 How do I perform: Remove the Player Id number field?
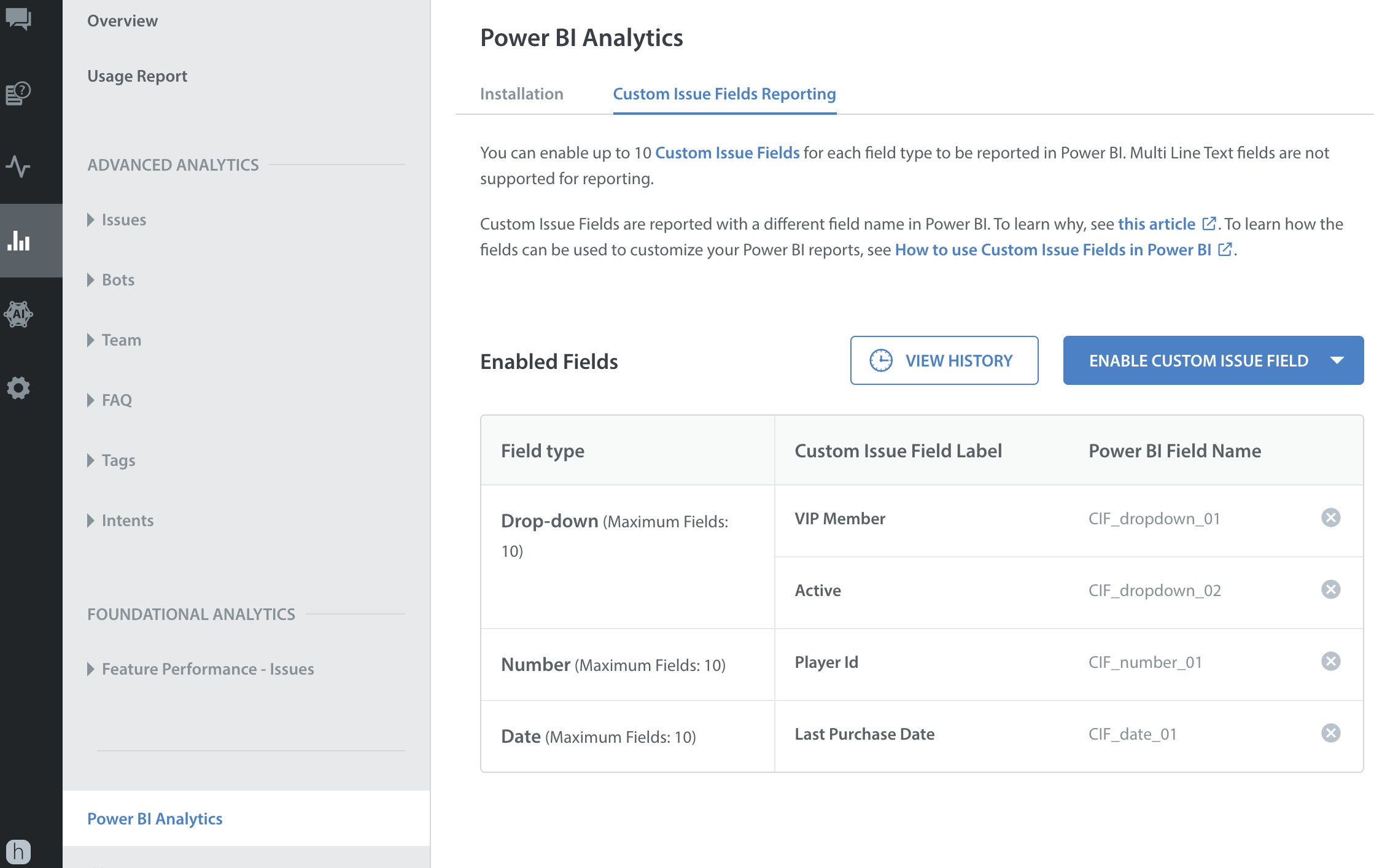1330,661
